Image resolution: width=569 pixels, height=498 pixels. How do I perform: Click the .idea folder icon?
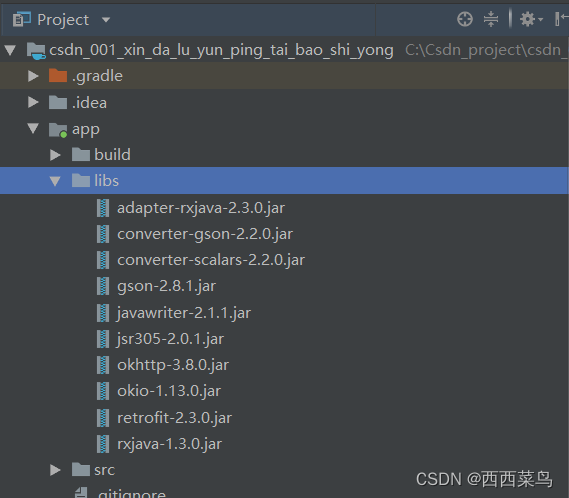click(x=58, y=102)
